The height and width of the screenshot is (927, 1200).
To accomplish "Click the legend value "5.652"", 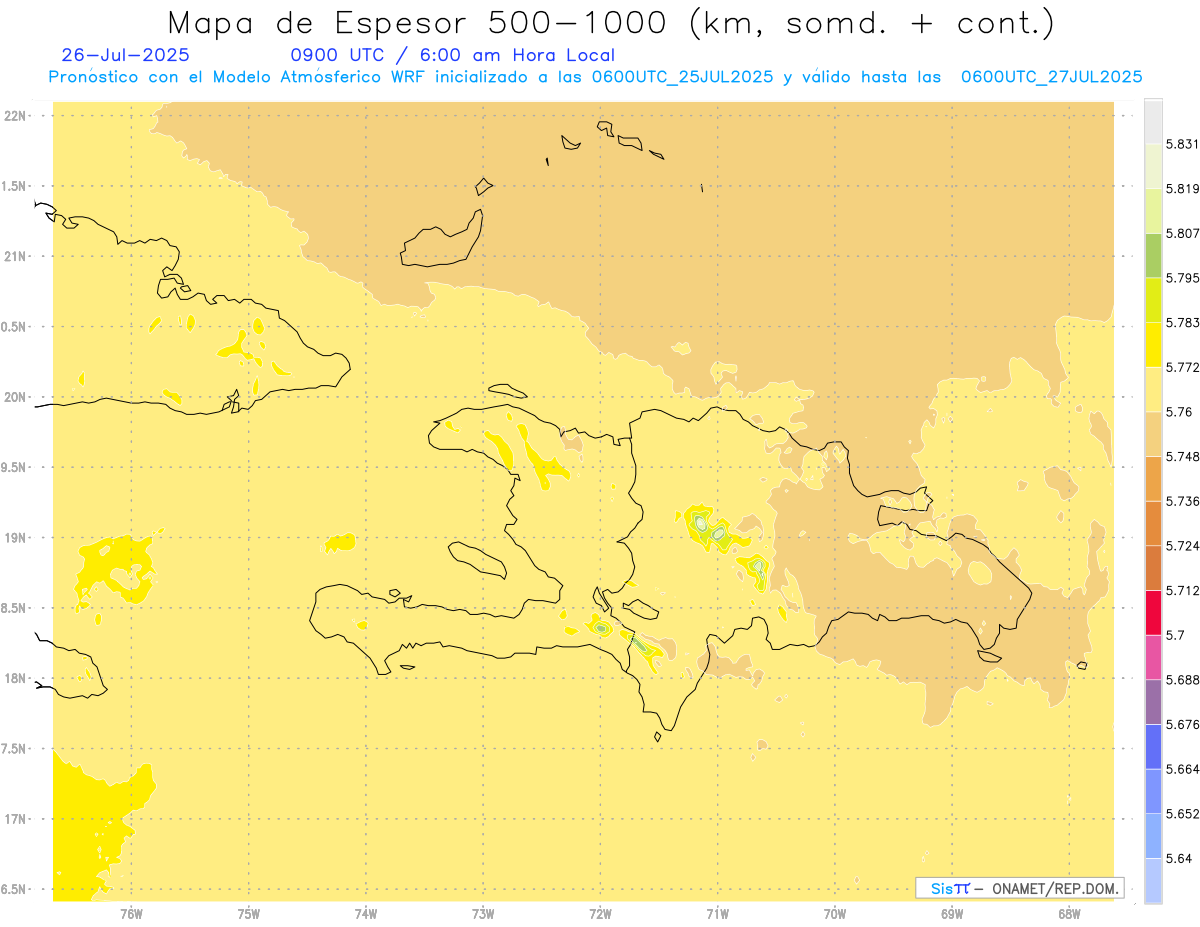I will 1182,814.
